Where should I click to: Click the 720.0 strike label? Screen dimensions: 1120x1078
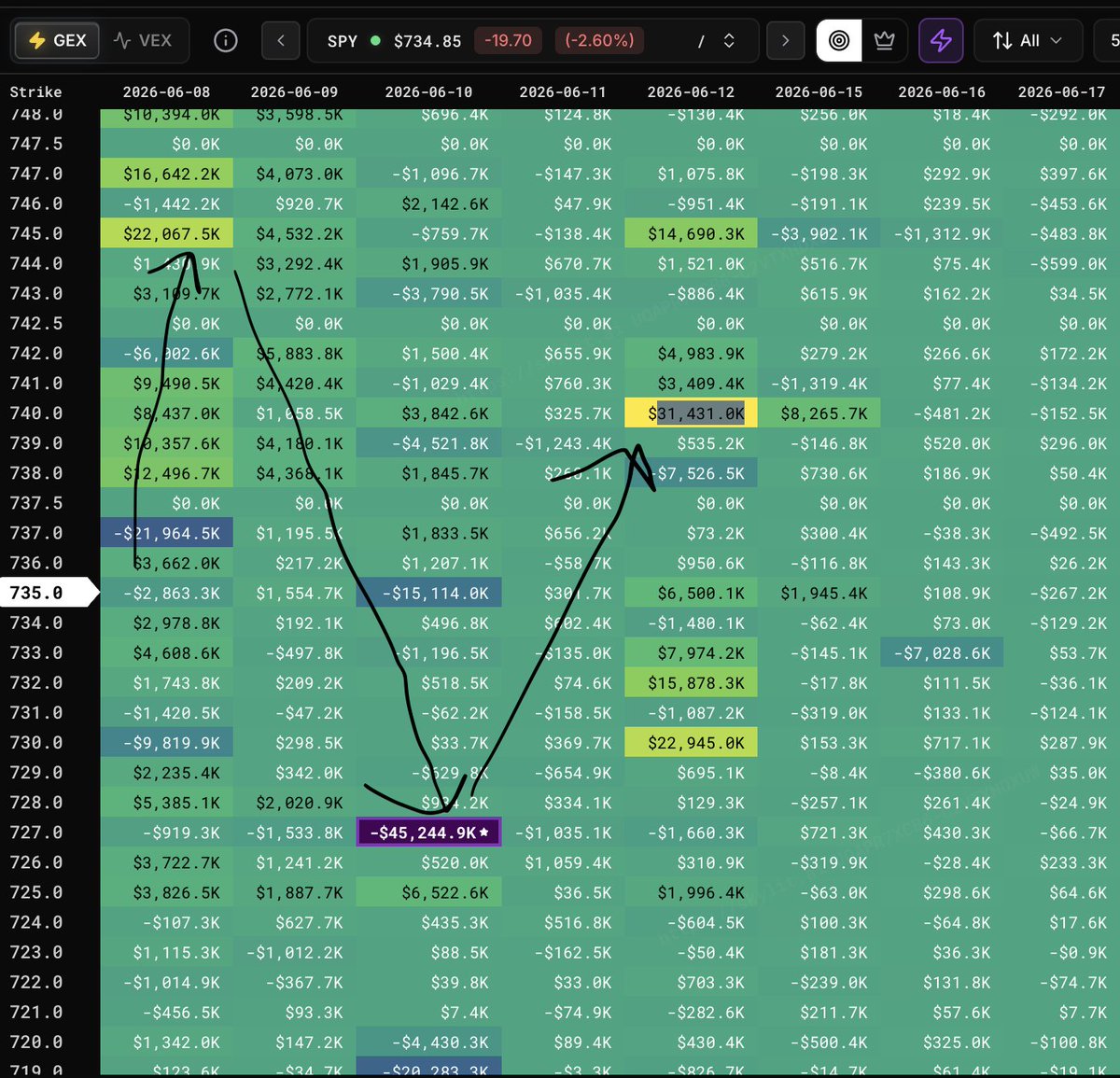(x=36, y=1043)
